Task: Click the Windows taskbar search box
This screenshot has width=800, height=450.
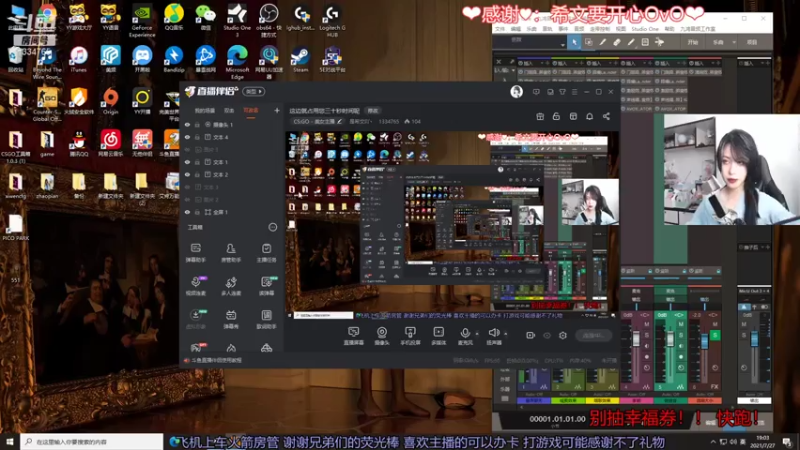Action: 92,441
